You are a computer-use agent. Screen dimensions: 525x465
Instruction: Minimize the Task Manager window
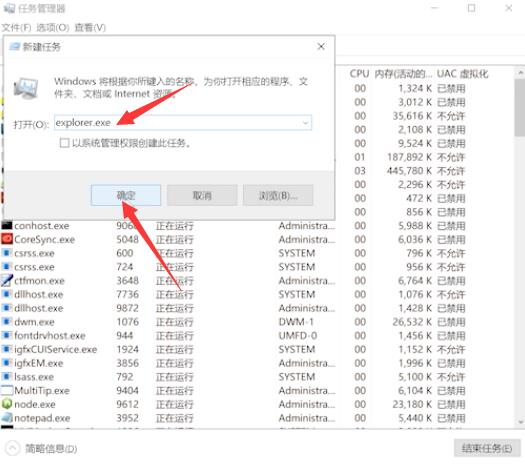pos(435,8)
